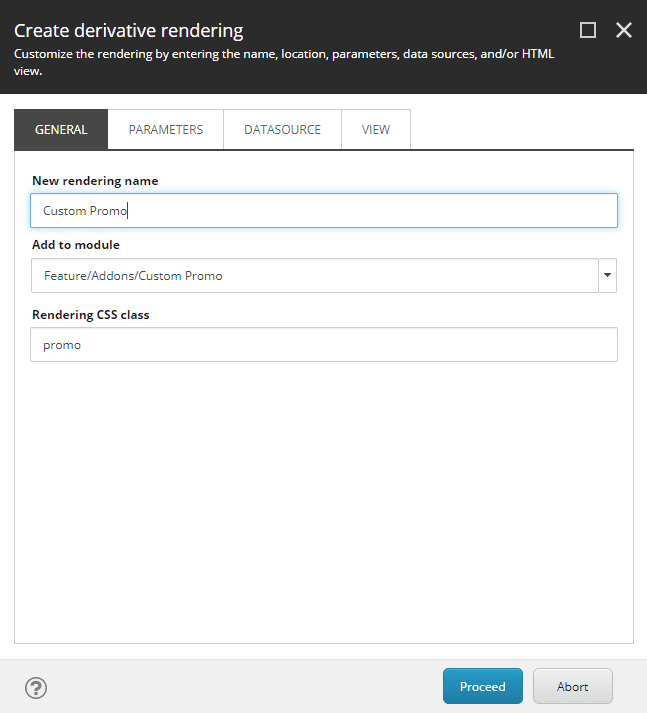Click the Rendering CSS class input
This screenshot has width=647, height=713.
[x=323, y=345]
